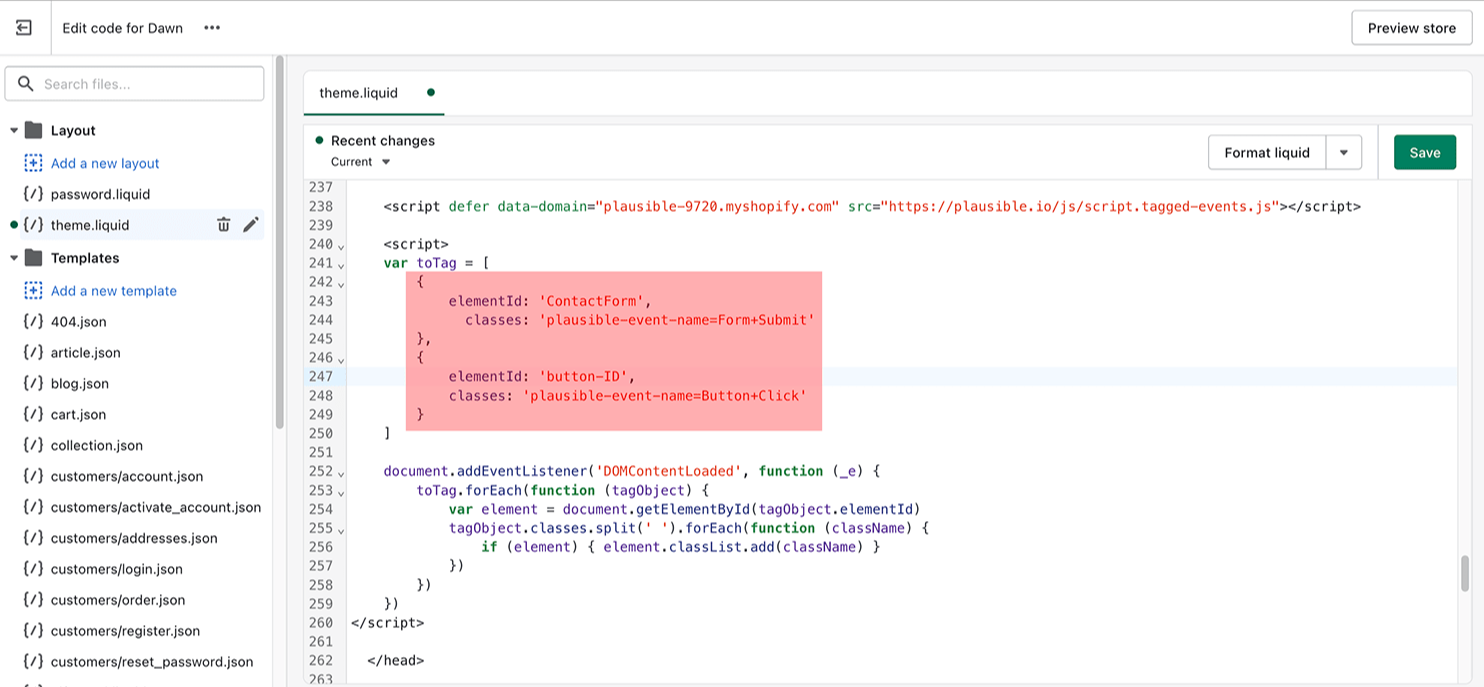Click the plausible.io script src URL
The height and width of the screenshot is (687, 1484).
(x=1080, y=207)
